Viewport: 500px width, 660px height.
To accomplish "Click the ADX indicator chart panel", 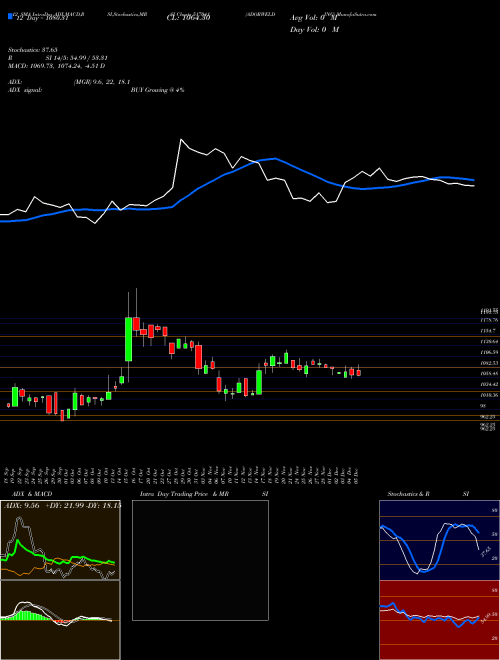I will point(60,540).
